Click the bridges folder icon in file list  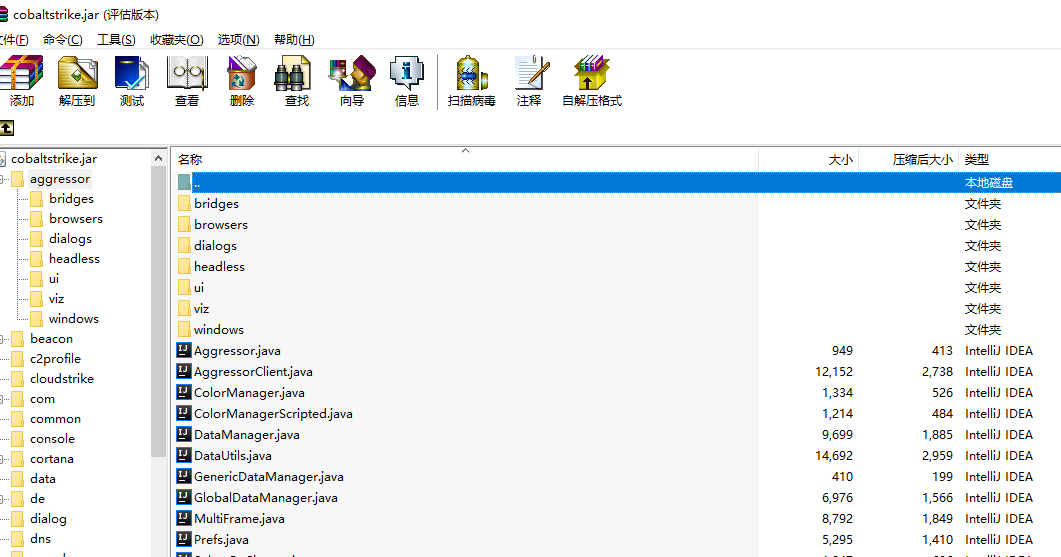pyautogui.click(x=184, y=203)
